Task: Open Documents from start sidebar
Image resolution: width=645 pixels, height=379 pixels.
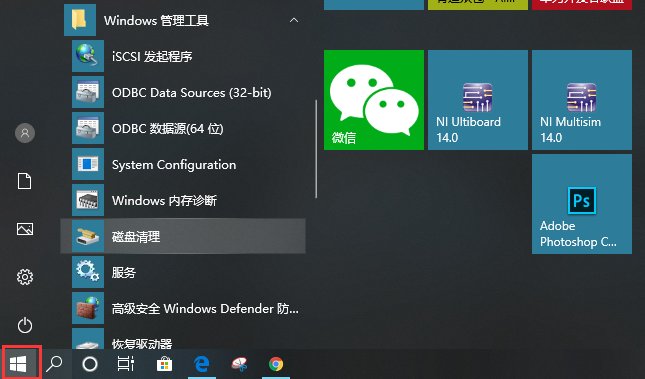Action: 25,181
